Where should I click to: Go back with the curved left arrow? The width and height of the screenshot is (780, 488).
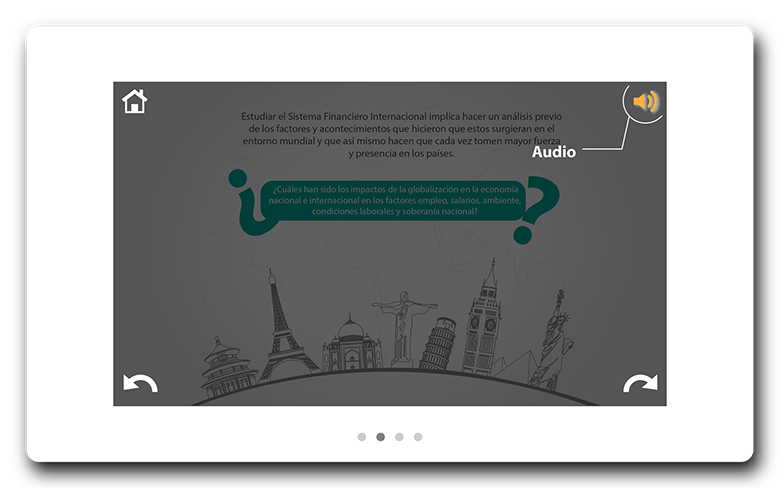[139, 383]
